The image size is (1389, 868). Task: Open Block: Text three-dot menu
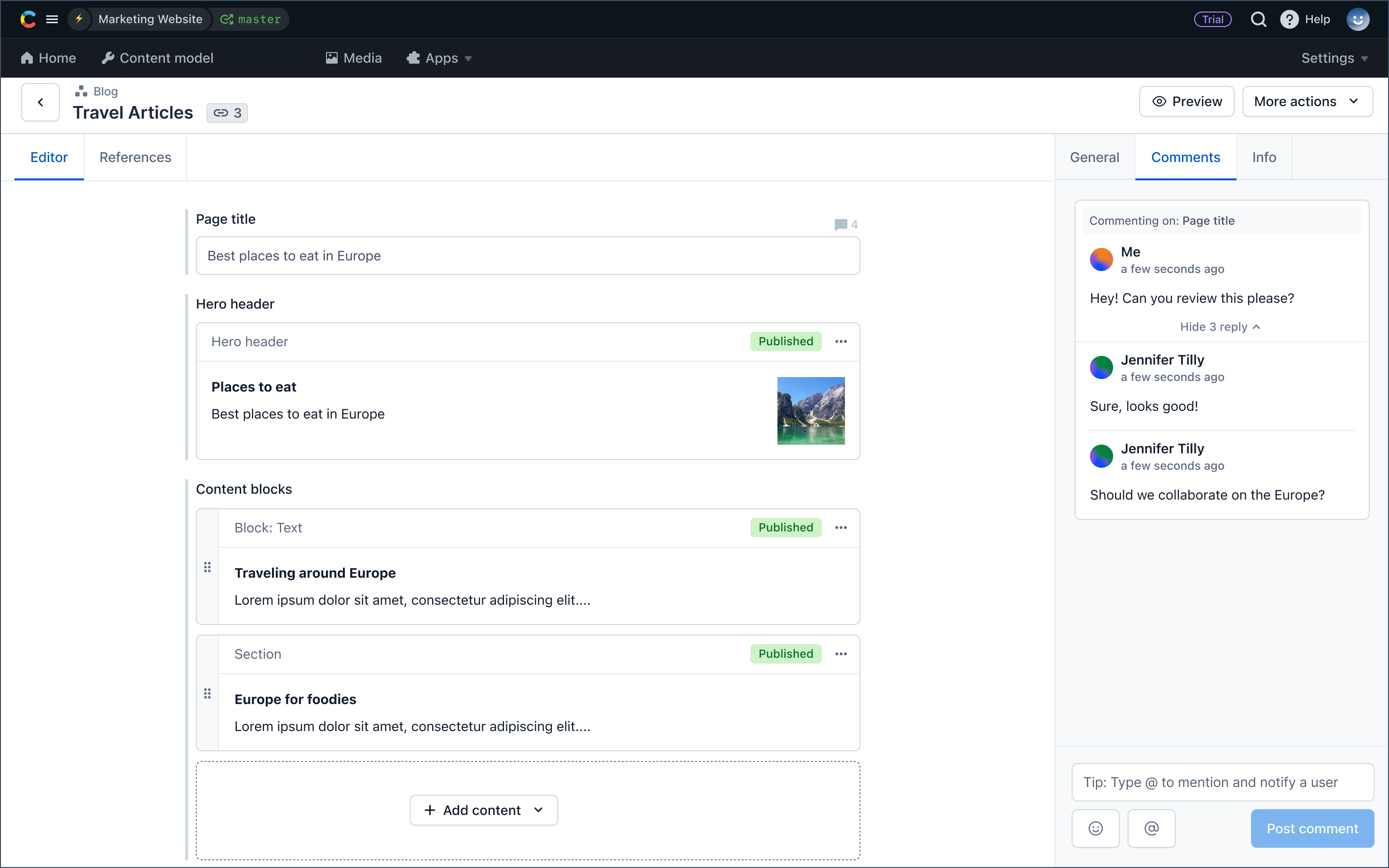coord(841,528)
